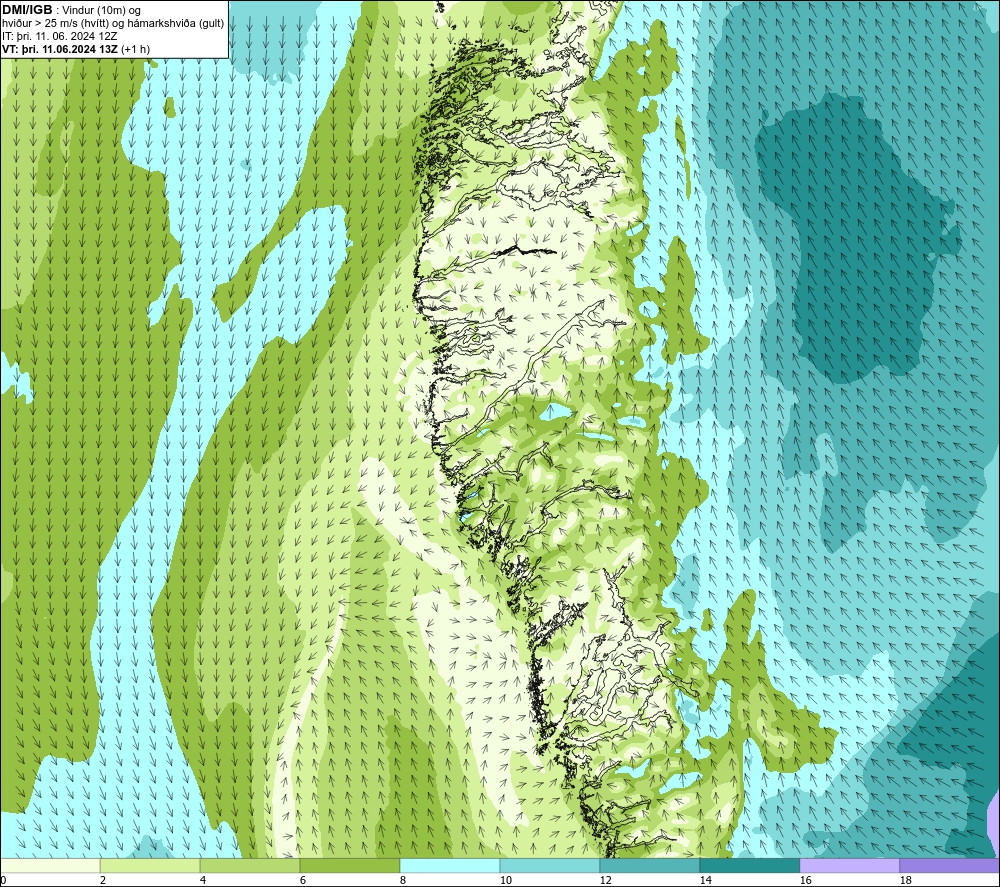Click the purple 18+ legend swatch
The width and height of the screenshot is (1000, 887).
949,865
